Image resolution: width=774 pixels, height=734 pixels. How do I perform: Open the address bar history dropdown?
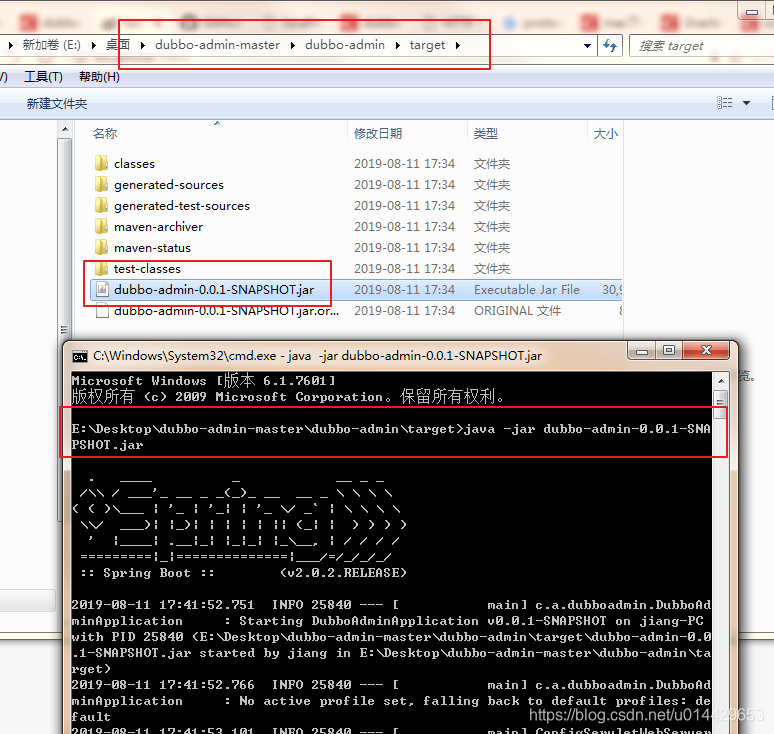click(587, 46)
